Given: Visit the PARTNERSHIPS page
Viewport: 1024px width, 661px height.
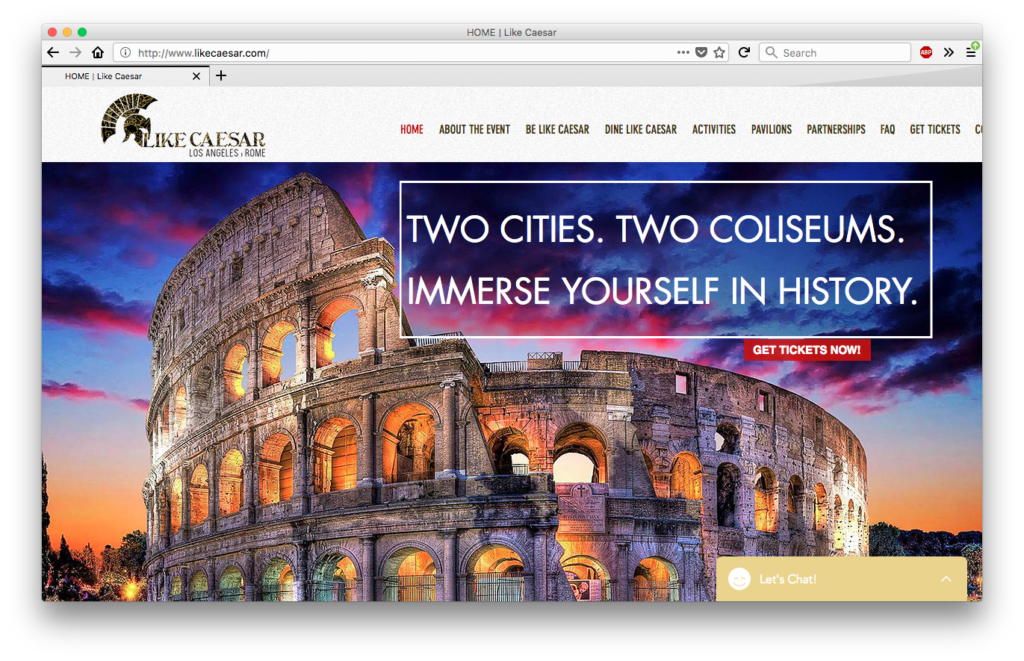Looking at the screenshot, I should click(836, 129).
